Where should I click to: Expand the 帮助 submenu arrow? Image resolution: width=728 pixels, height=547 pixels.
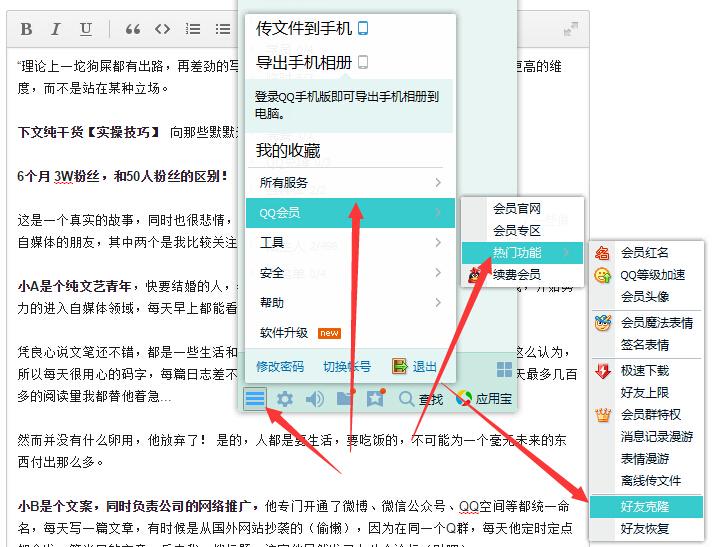(x=438, y=303)
